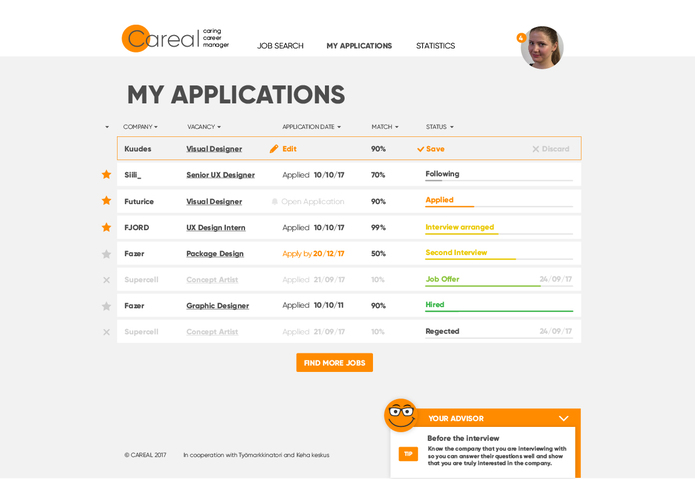This screenshot has height=494, width=695.
Task: Click the Edit link in Kuudes row
Action: (289, 149)
